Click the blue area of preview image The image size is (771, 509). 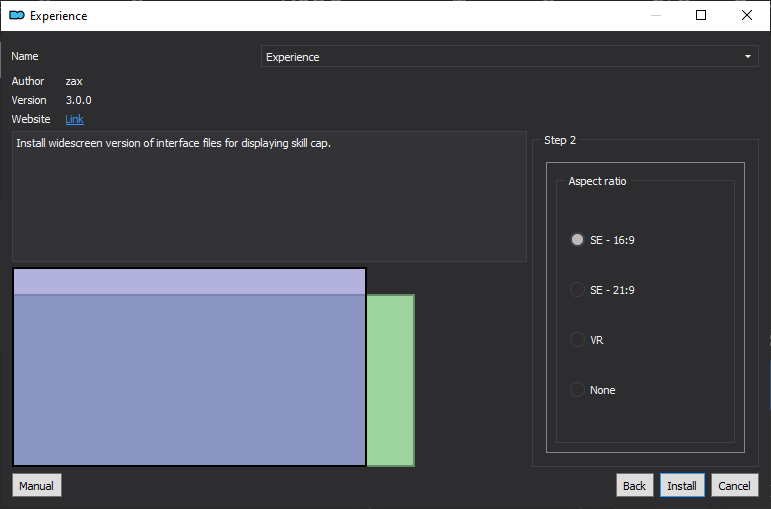coord(189,380)
